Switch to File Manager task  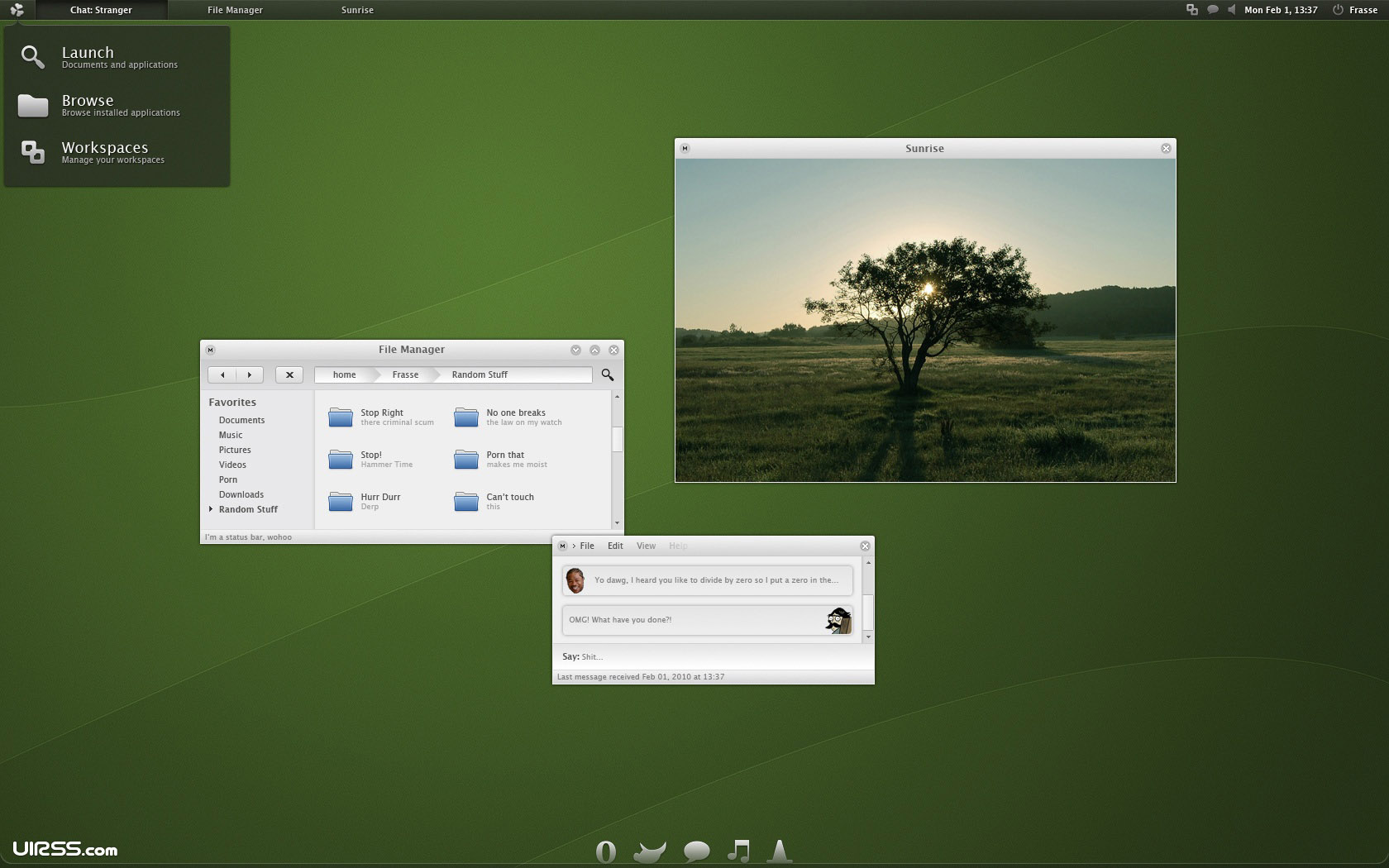[x=235, y=10]
